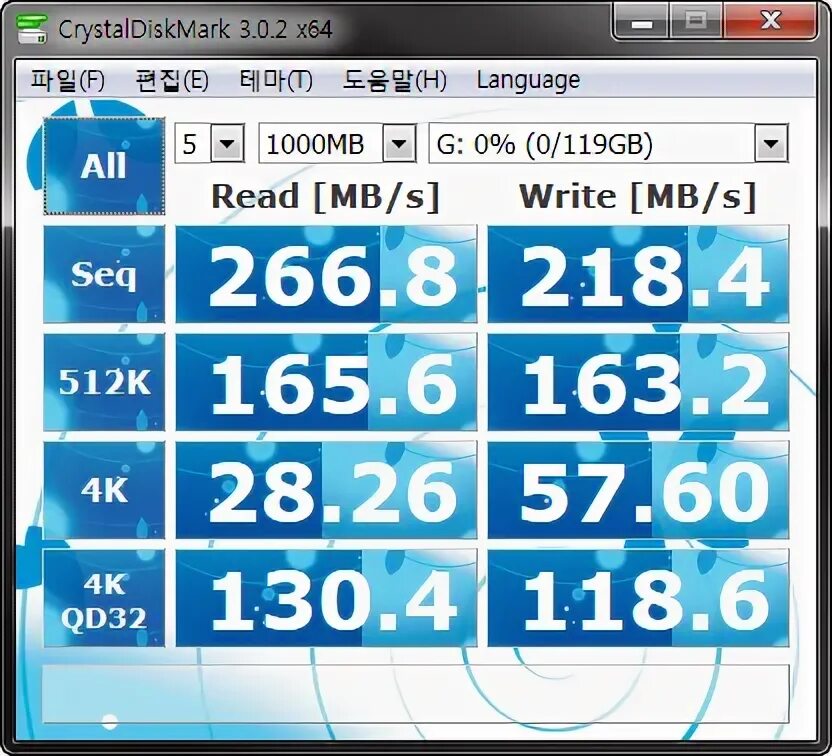Viewport: 832px width, 756px height.
Task: Click the 4K write value 57.60
Action: tap(638, 490)
